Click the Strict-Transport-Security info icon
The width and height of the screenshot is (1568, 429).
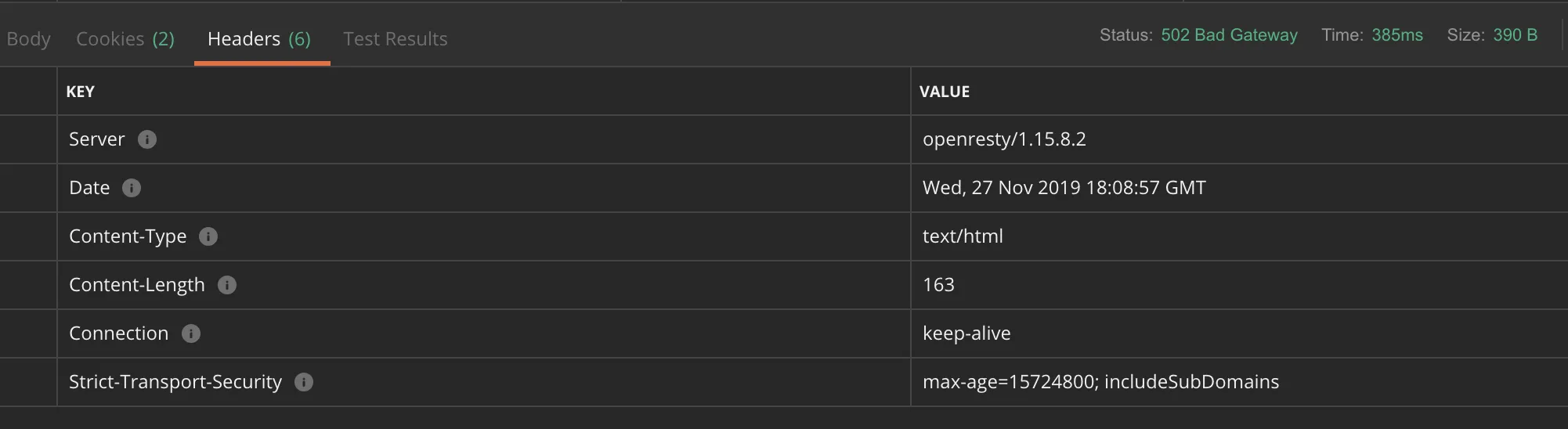click(304, 382)
